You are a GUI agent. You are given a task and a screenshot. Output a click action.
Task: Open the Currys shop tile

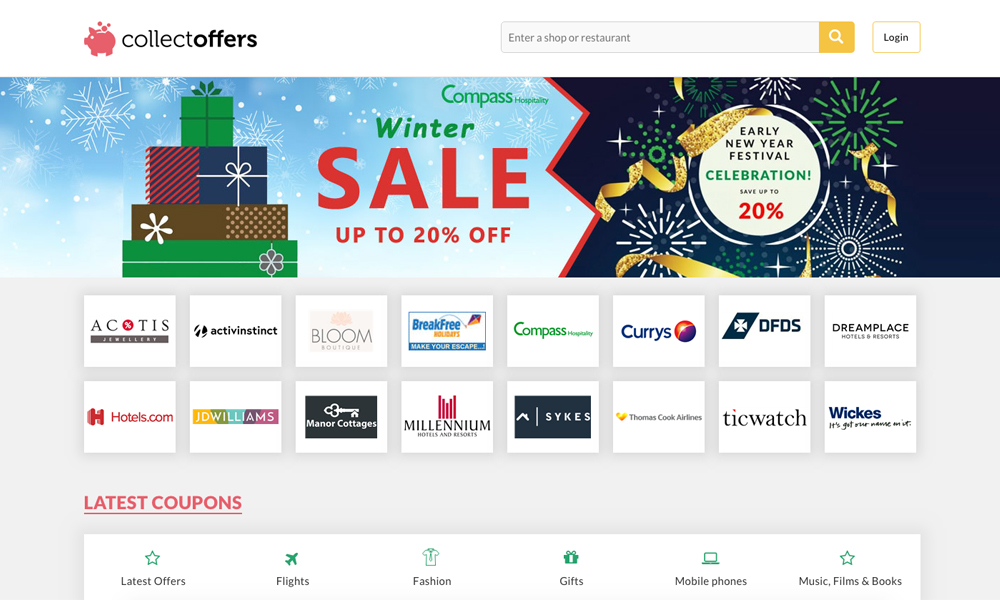tap(659, 331)
